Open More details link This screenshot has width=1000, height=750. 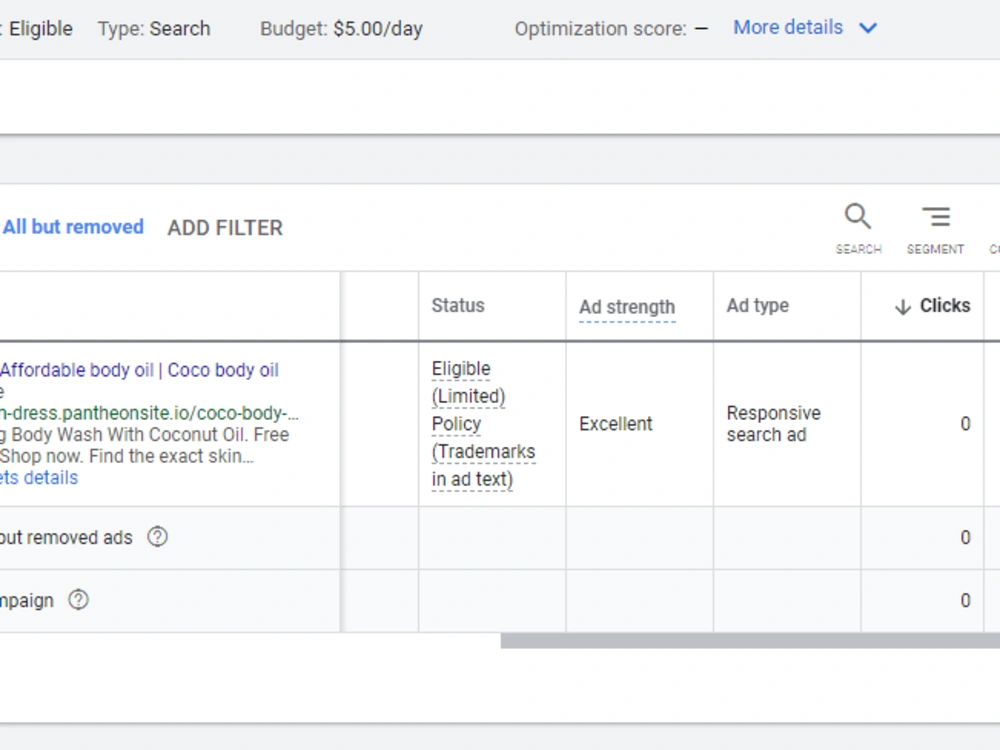tap(788, 27)
